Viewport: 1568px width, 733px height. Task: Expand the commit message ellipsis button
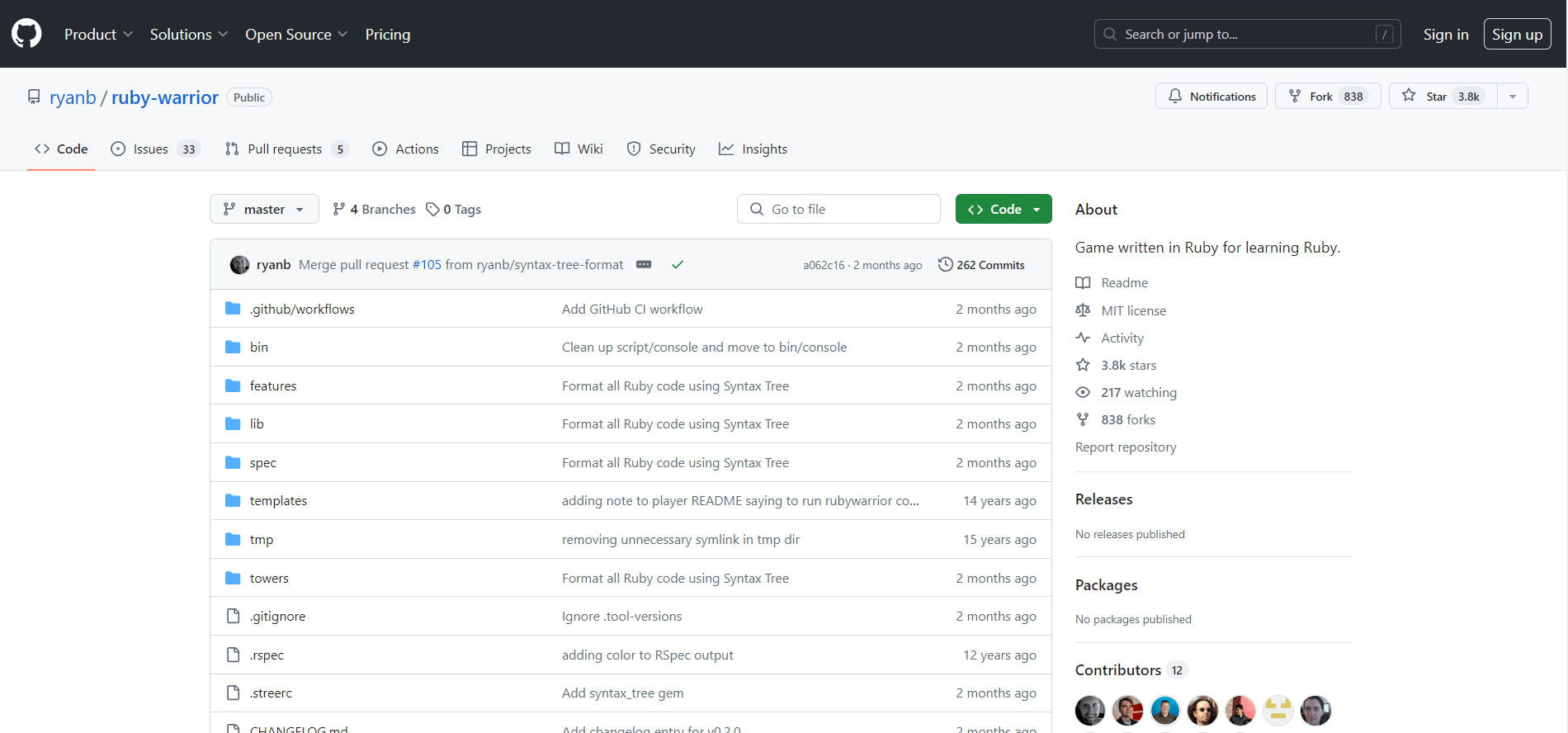pos(644,264)
